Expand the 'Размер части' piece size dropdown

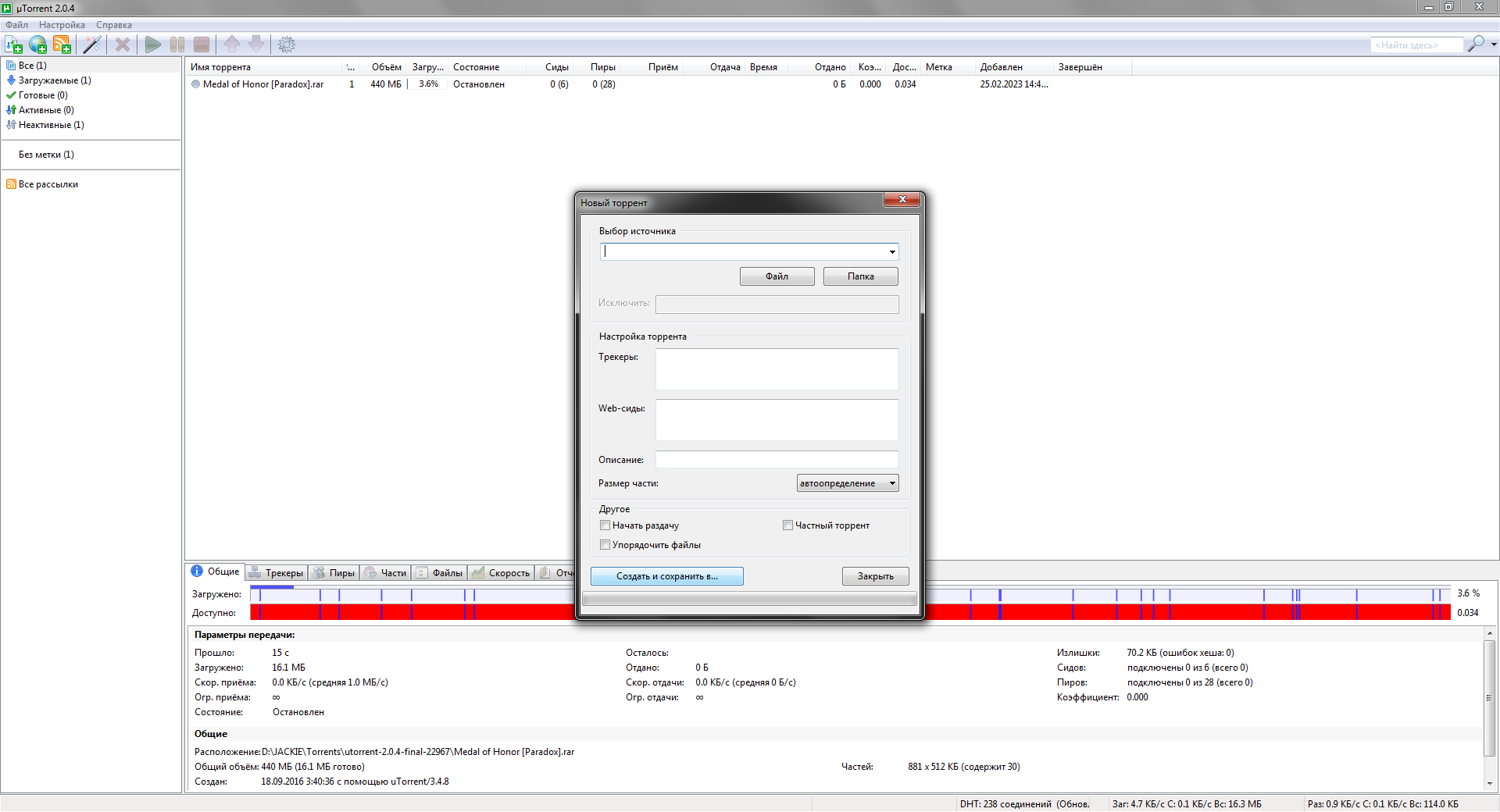pos(891,483)
